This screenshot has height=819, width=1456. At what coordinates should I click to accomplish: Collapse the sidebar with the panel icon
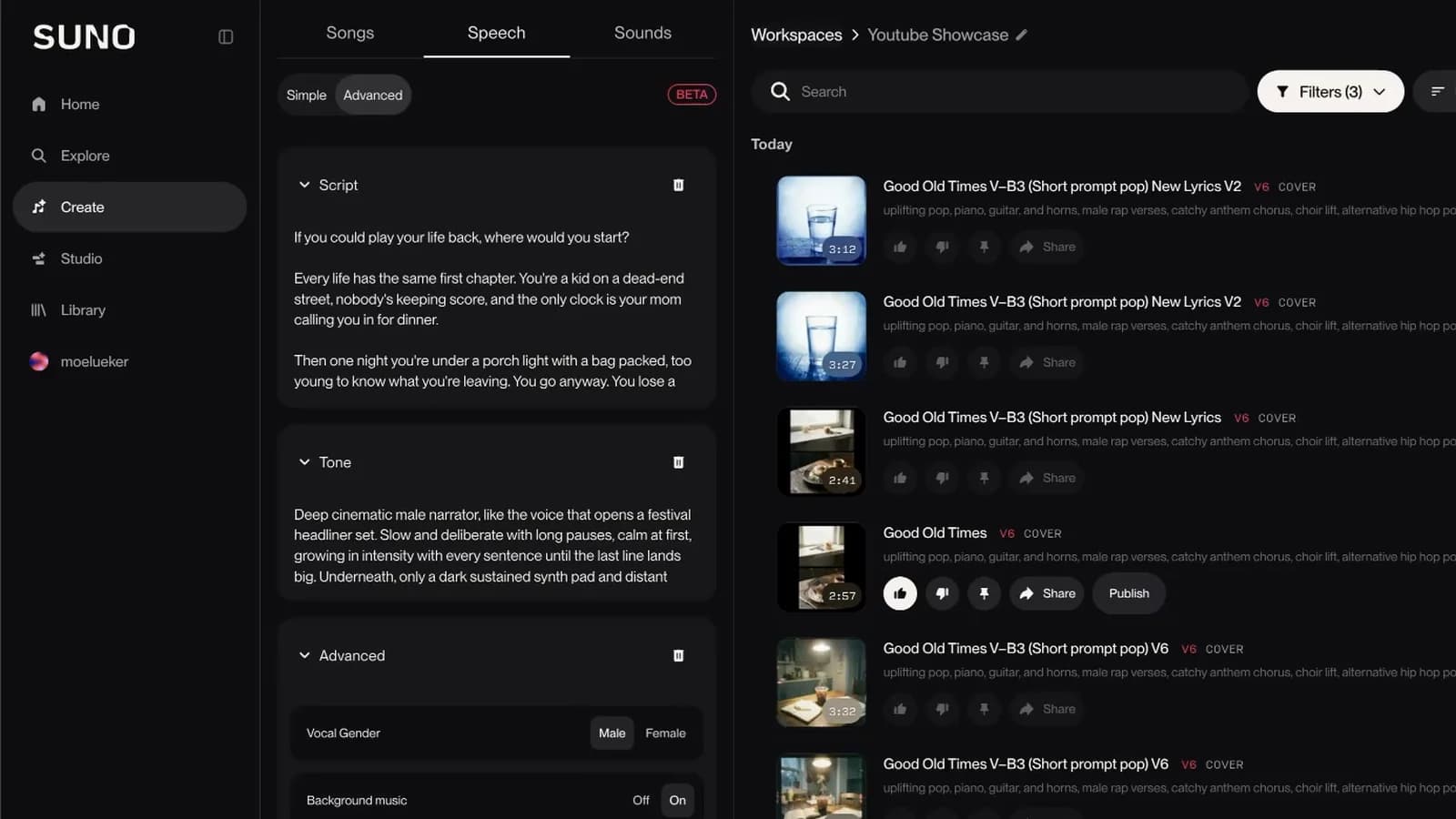pos(226,36)
